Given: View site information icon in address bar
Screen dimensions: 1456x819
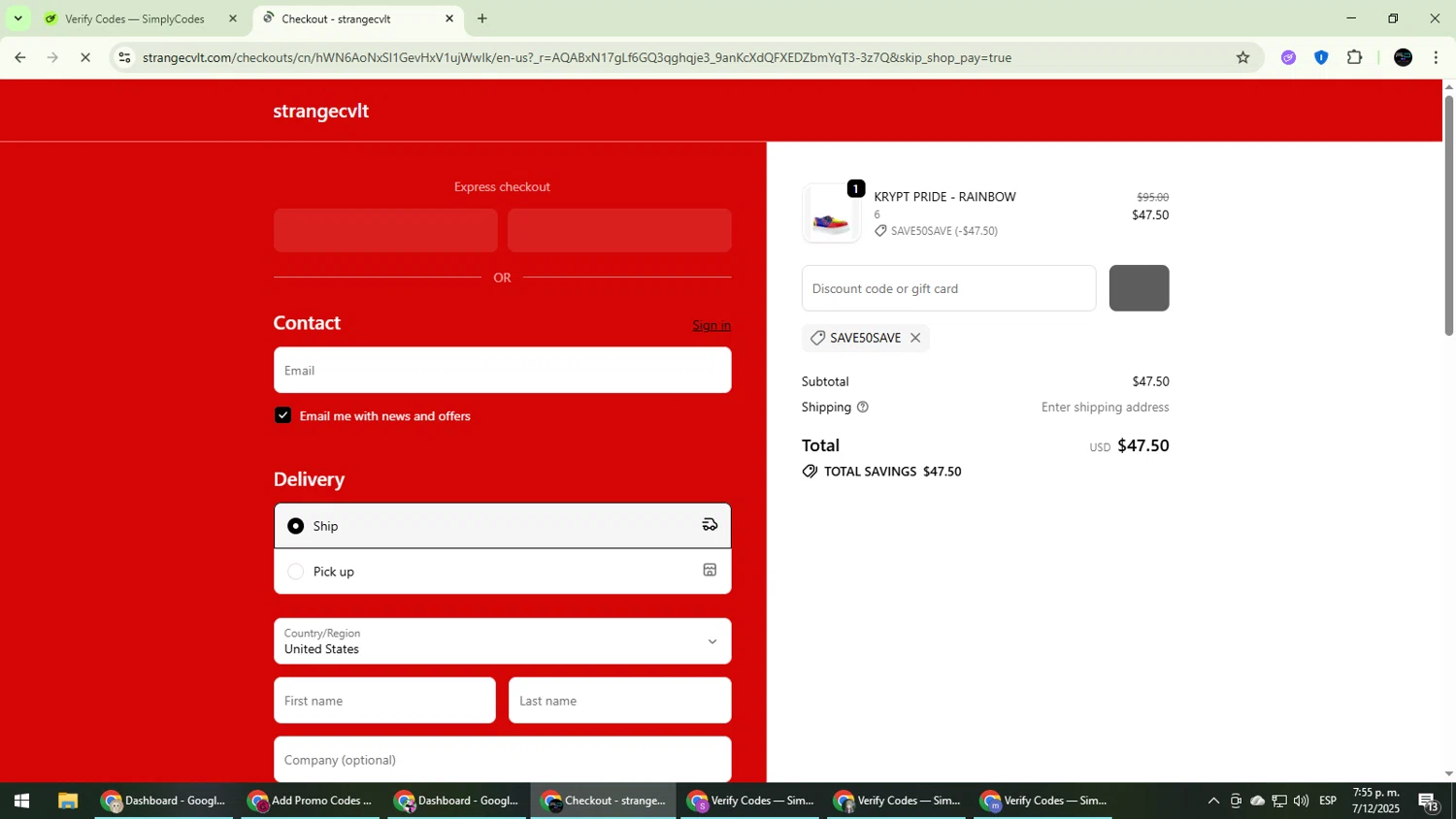Looking at the screenshot, I should click(x=124, y=57).
